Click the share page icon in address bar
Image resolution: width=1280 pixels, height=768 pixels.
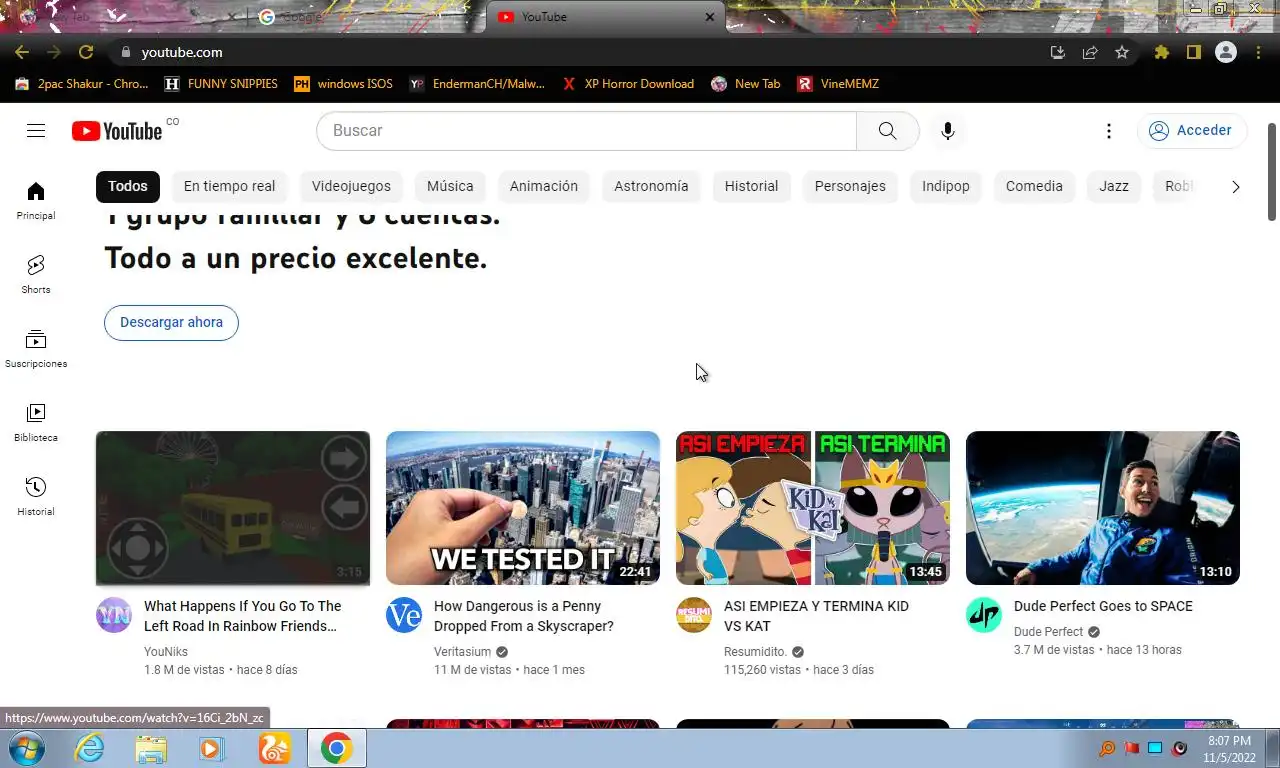pos(1090,52)
